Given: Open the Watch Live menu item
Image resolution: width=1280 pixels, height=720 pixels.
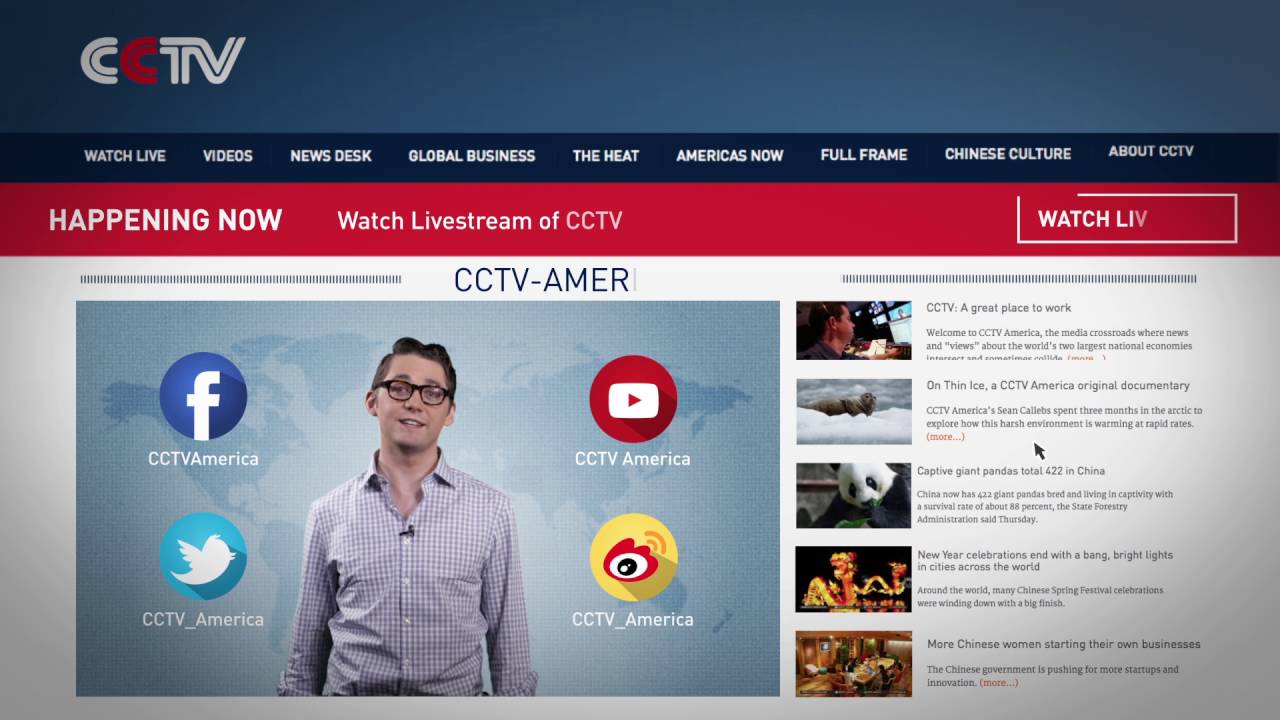Looking at the screenshot, I should [125, 156].
